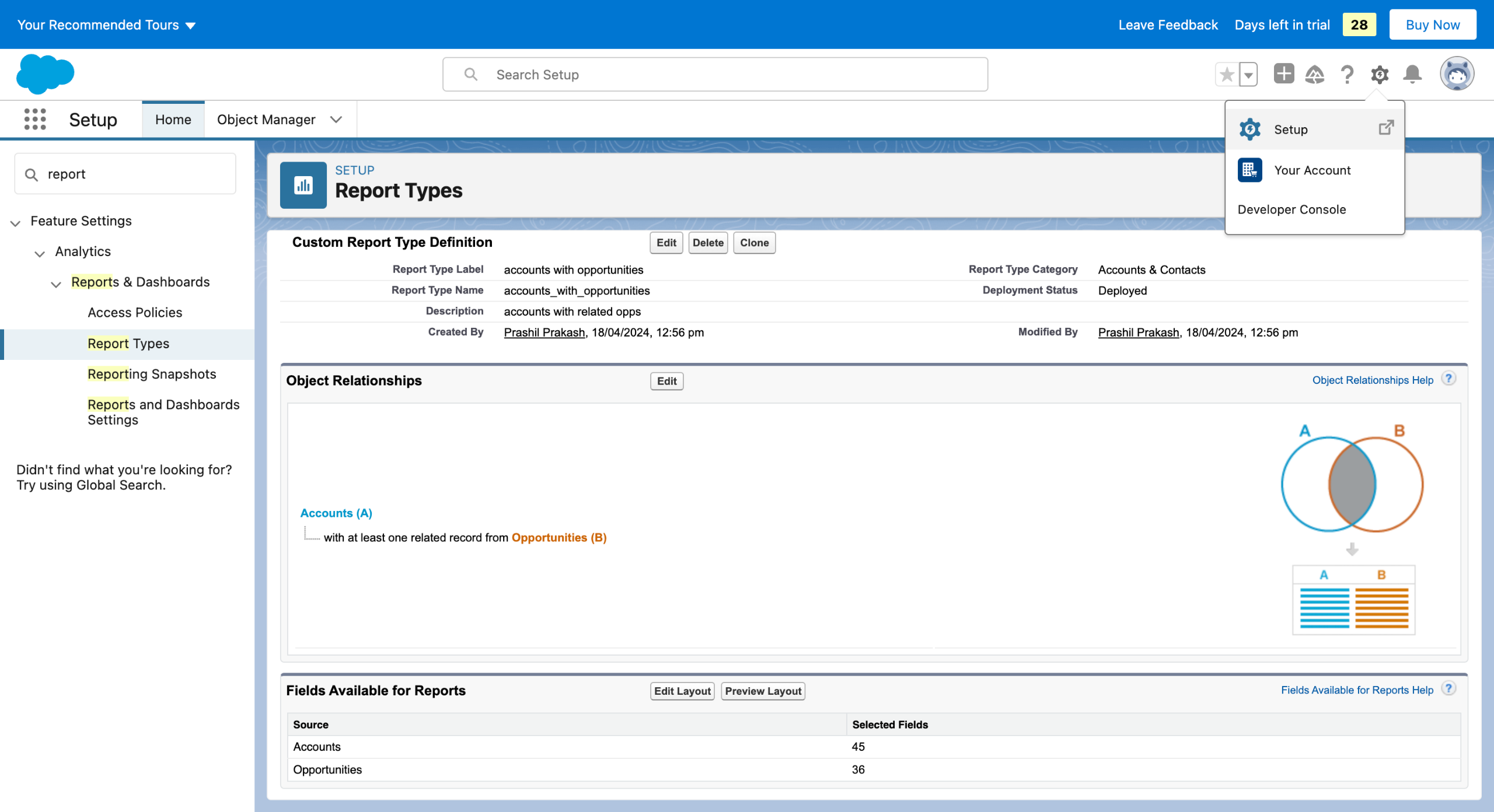Screen dimensions: 1494x812
Task: Switch to the Home tab
Action: (173, 120)
